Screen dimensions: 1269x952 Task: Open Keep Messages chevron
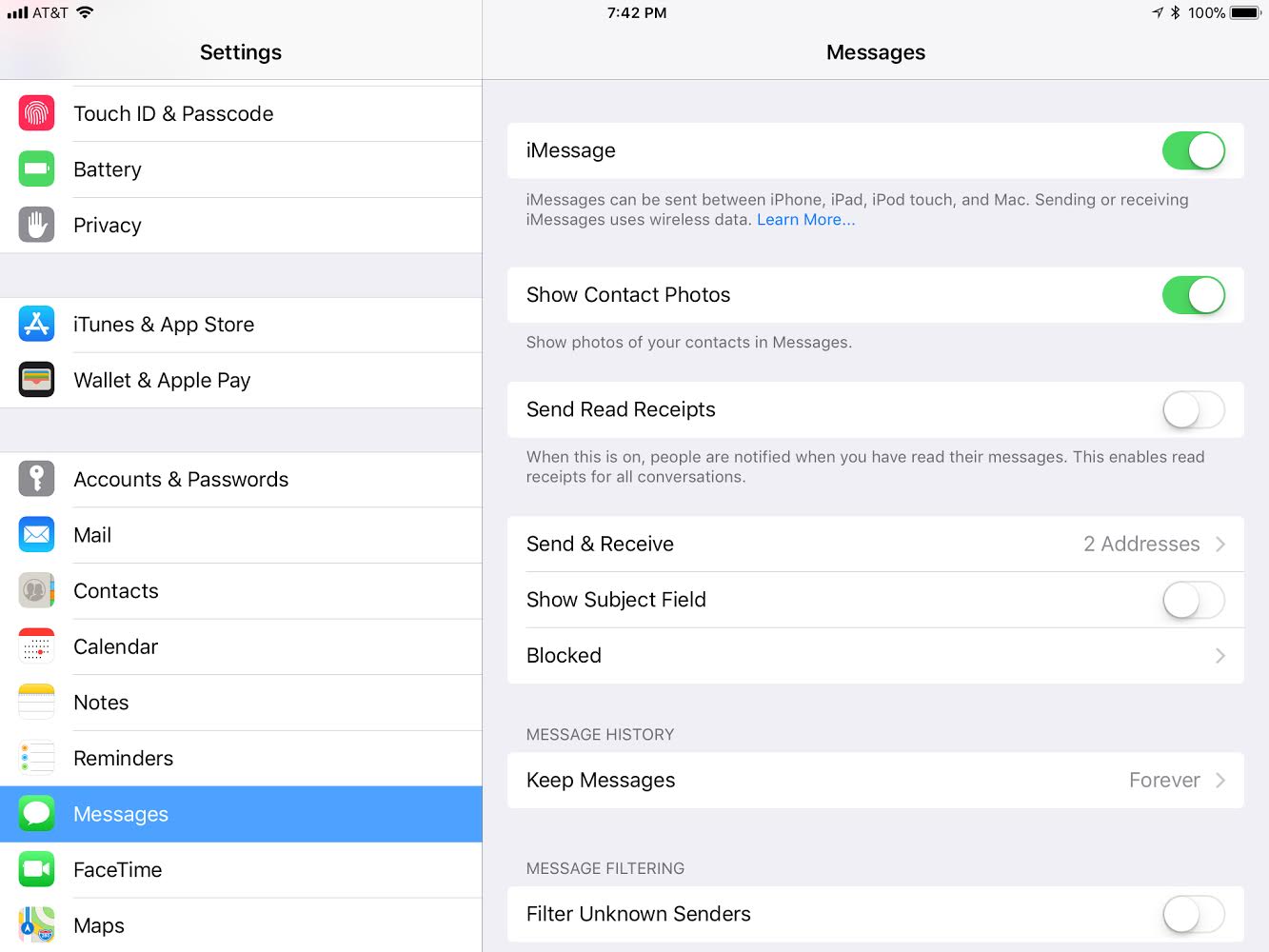[1220, 781]
